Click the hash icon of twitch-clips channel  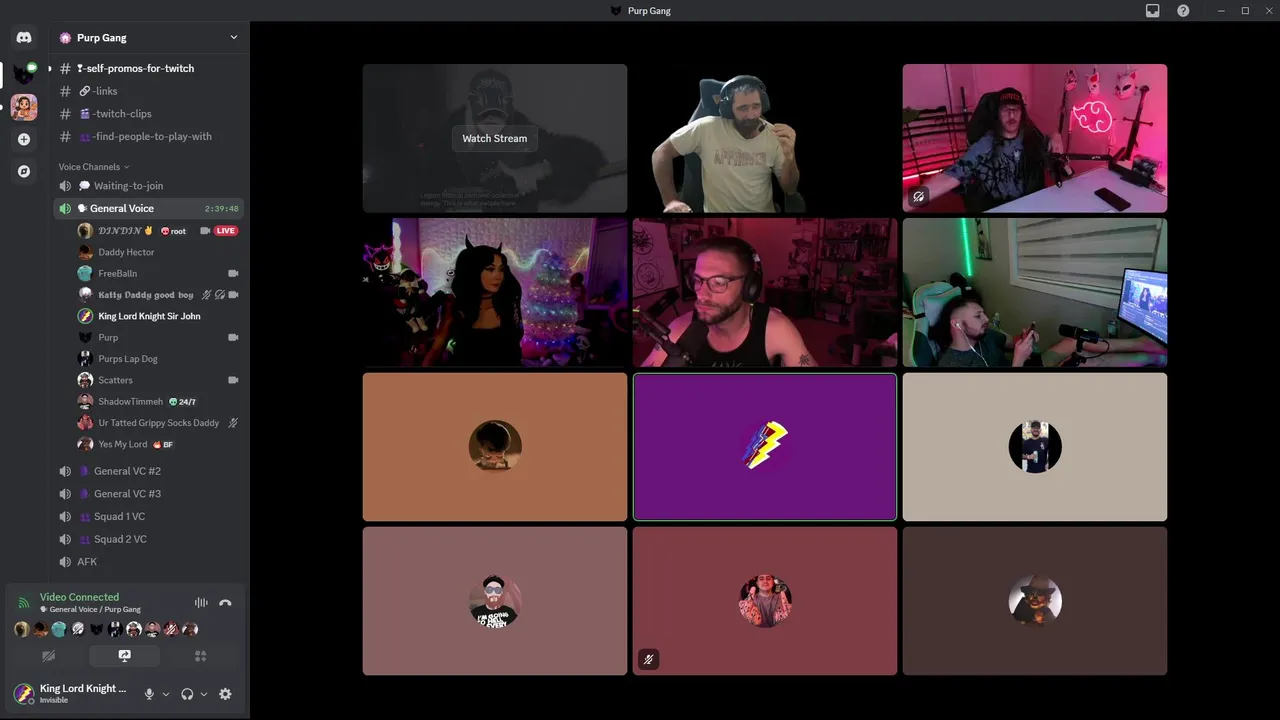click(x=65, y=114)
